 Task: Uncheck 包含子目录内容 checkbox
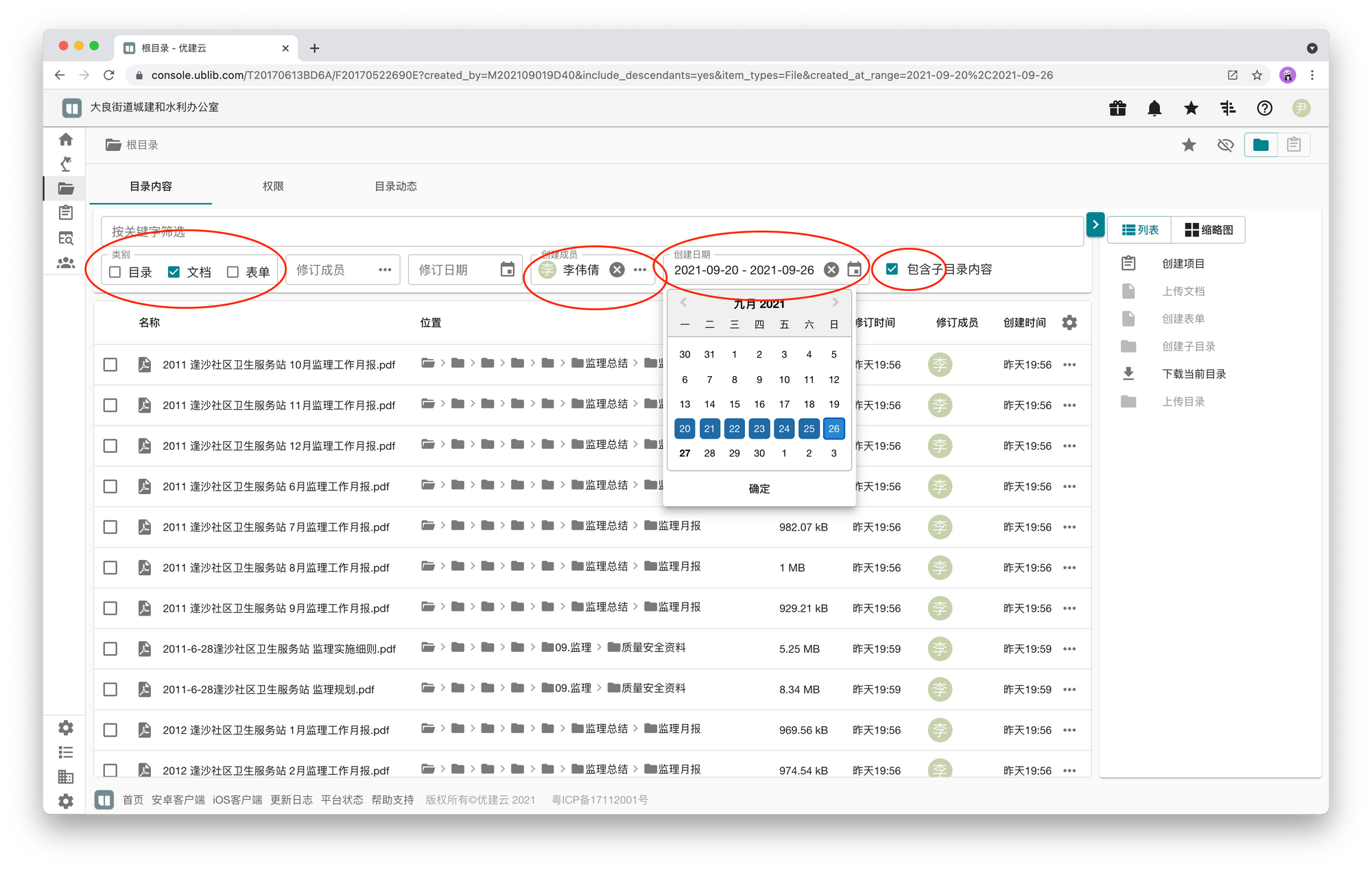pos(892,269)
